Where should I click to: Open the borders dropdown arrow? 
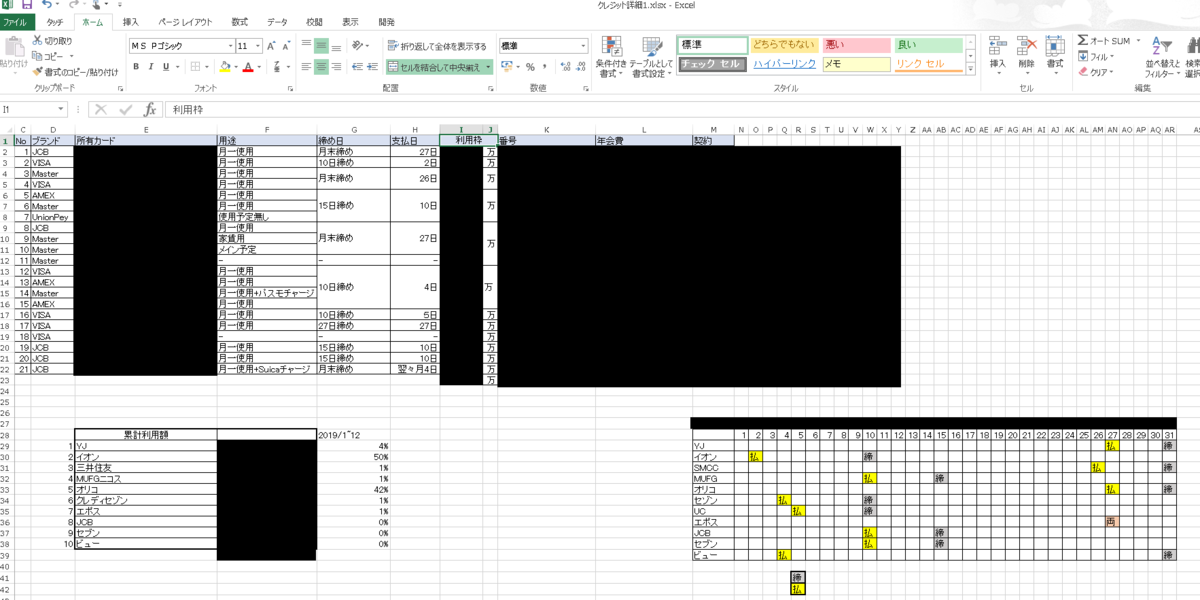pyautogui.click(x=206, y=67)
